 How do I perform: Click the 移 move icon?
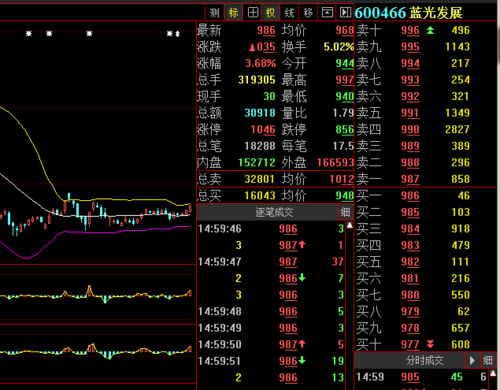click(x=308, y=13)
